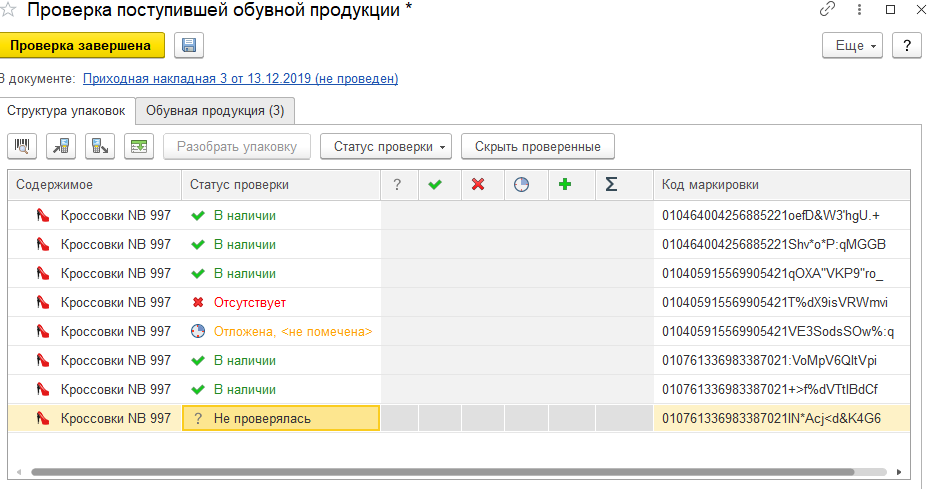Select the Отсутствует status cell

coord(281,303)
